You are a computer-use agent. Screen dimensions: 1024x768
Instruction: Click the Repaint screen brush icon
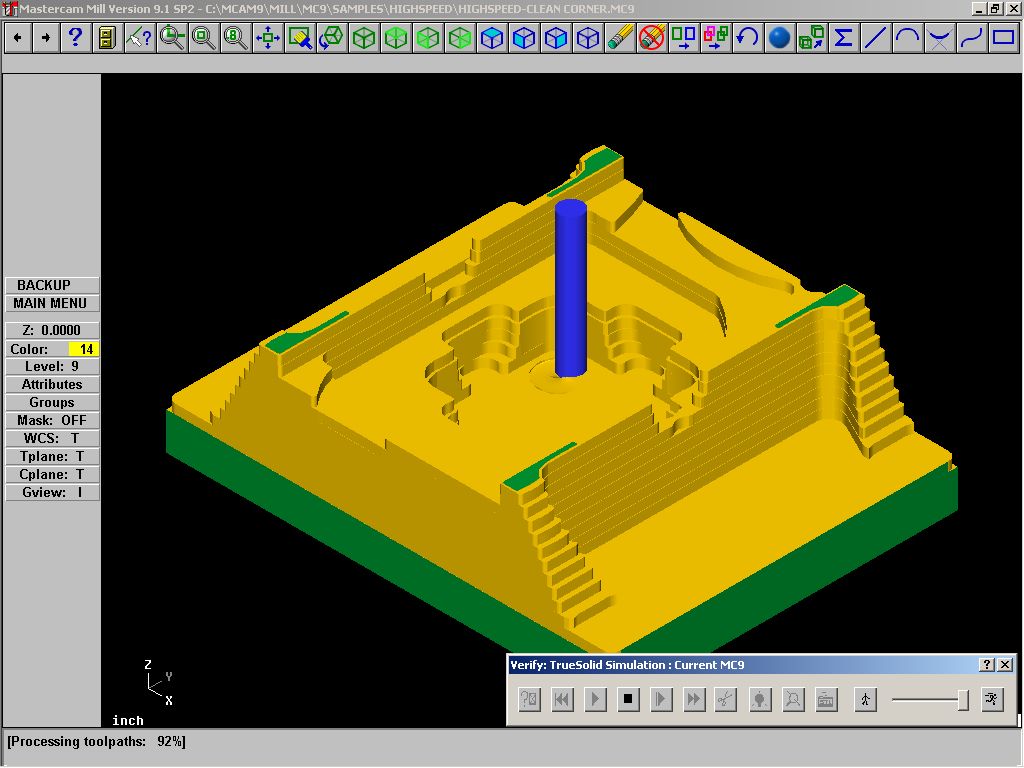pos(300,38)
